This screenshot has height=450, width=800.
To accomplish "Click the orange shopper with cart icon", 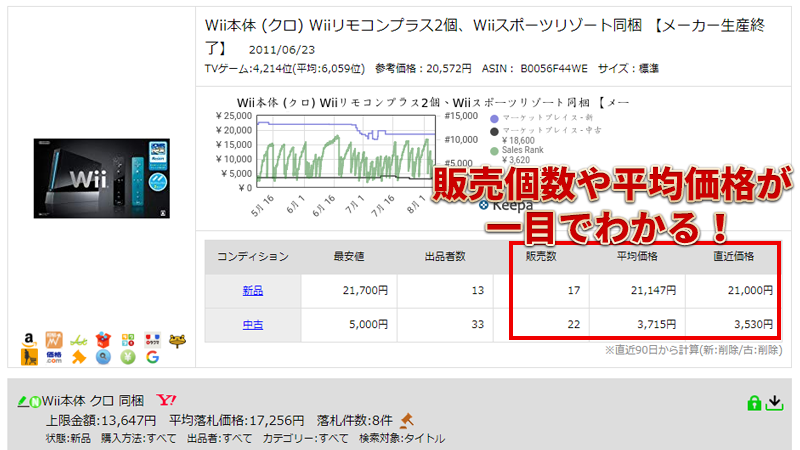I will pyautogui.click(x=29, y=357).
